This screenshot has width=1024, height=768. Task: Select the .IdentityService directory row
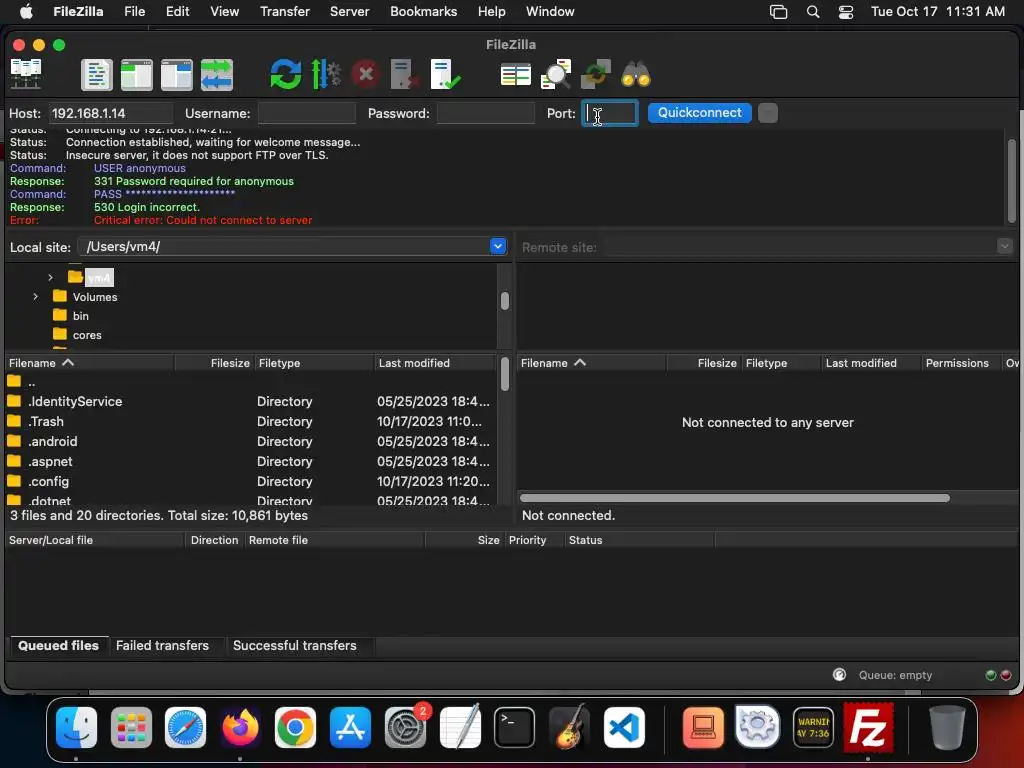click(x=250, y=402)
